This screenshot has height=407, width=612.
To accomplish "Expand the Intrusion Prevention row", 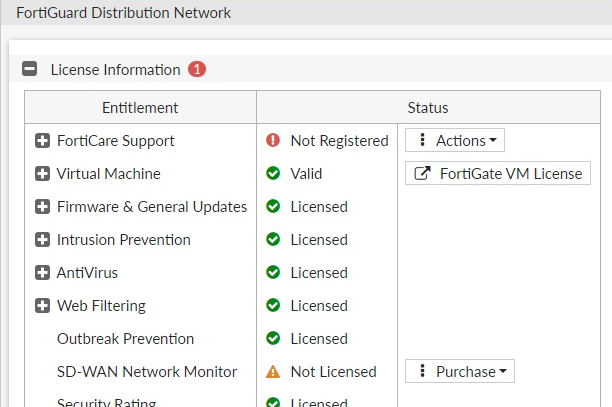I will (42, 240).
